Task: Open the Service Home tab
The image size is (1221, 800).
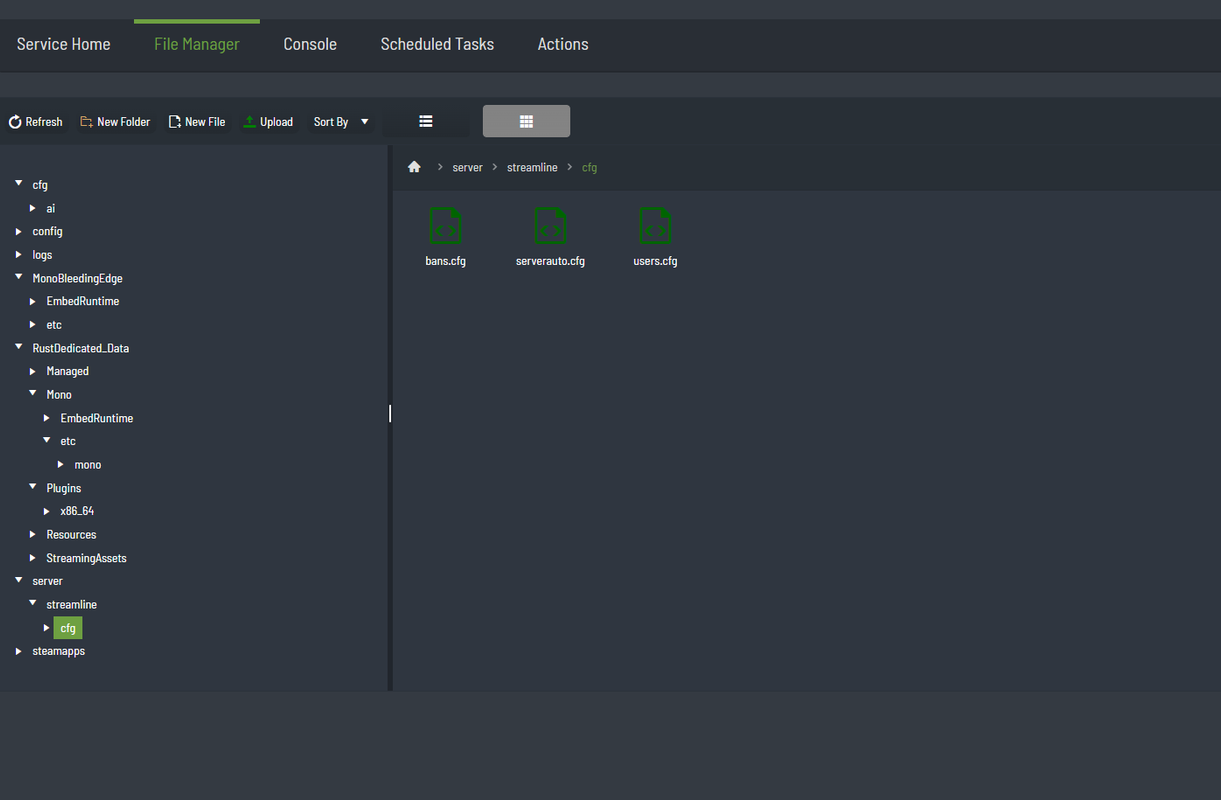Action: pos(64,44)
